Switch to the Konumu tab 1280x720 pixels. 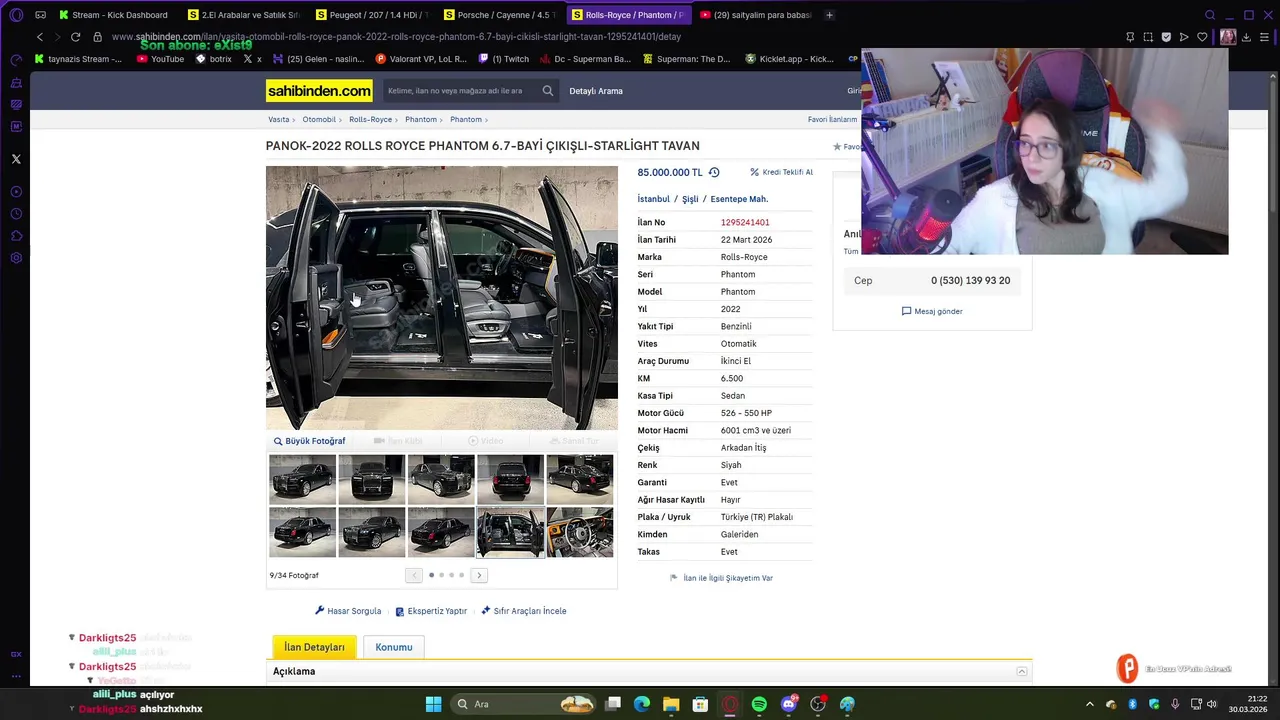point(394,647)
